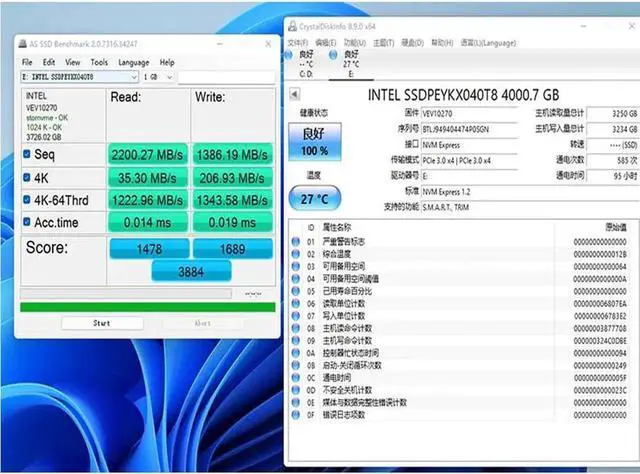Click status icon for attribute 01 严重警告标志

[x=295, y=241]
